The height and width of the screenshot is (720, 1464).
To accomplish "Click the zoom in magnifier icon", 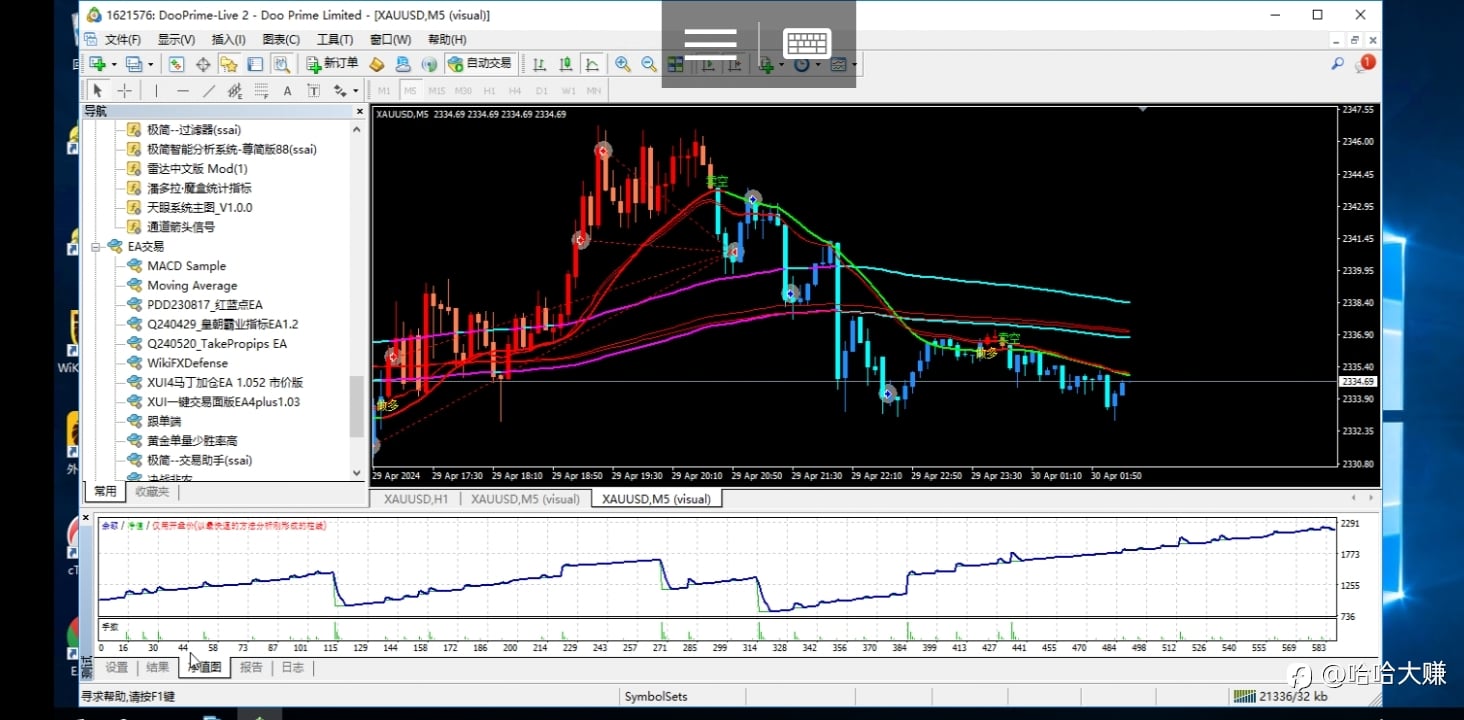I will pyautogui.click(x=623, y=64).
